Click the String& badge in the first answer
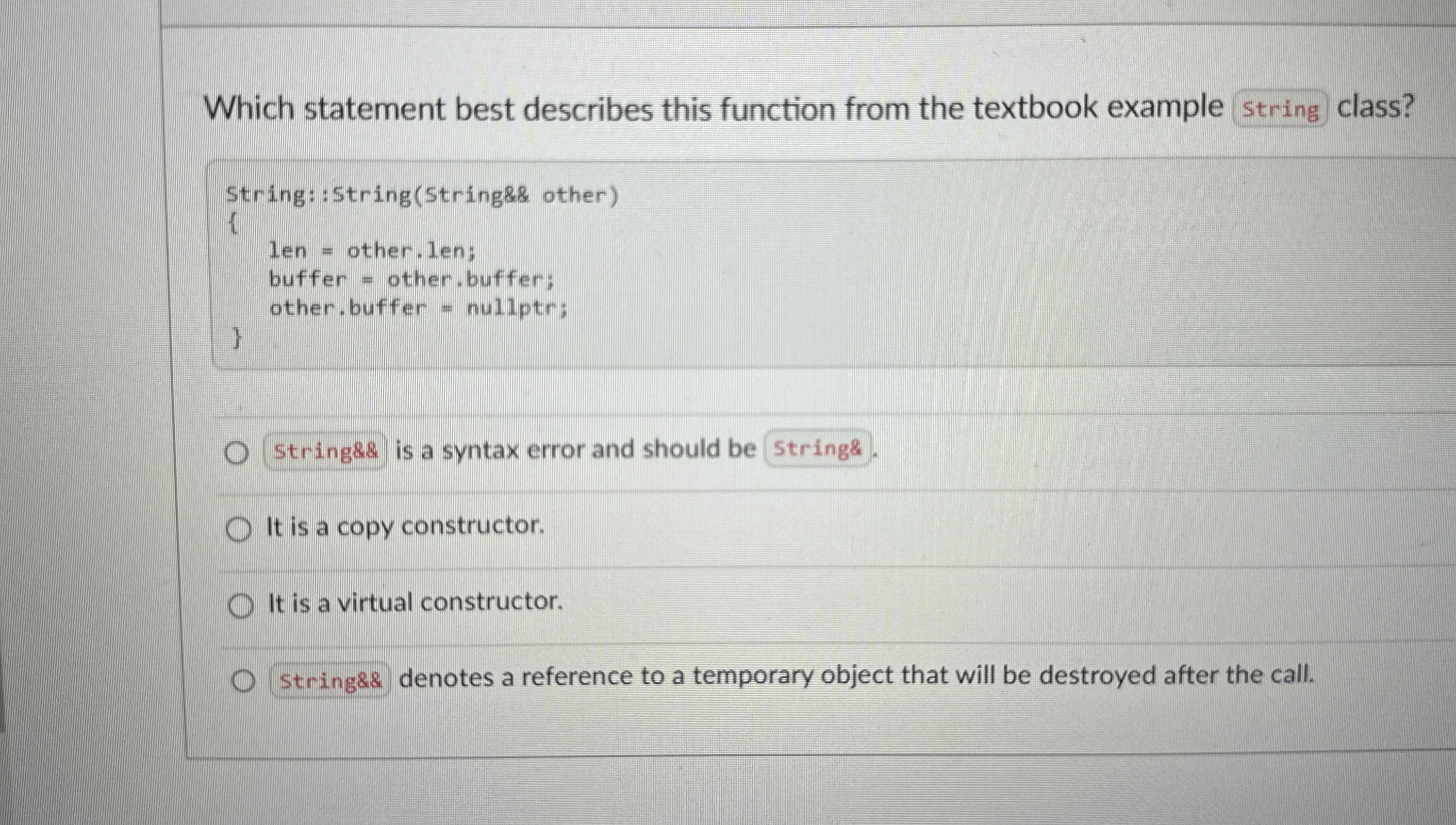This screenshot has width=1456, height=825. pos(818,450)
